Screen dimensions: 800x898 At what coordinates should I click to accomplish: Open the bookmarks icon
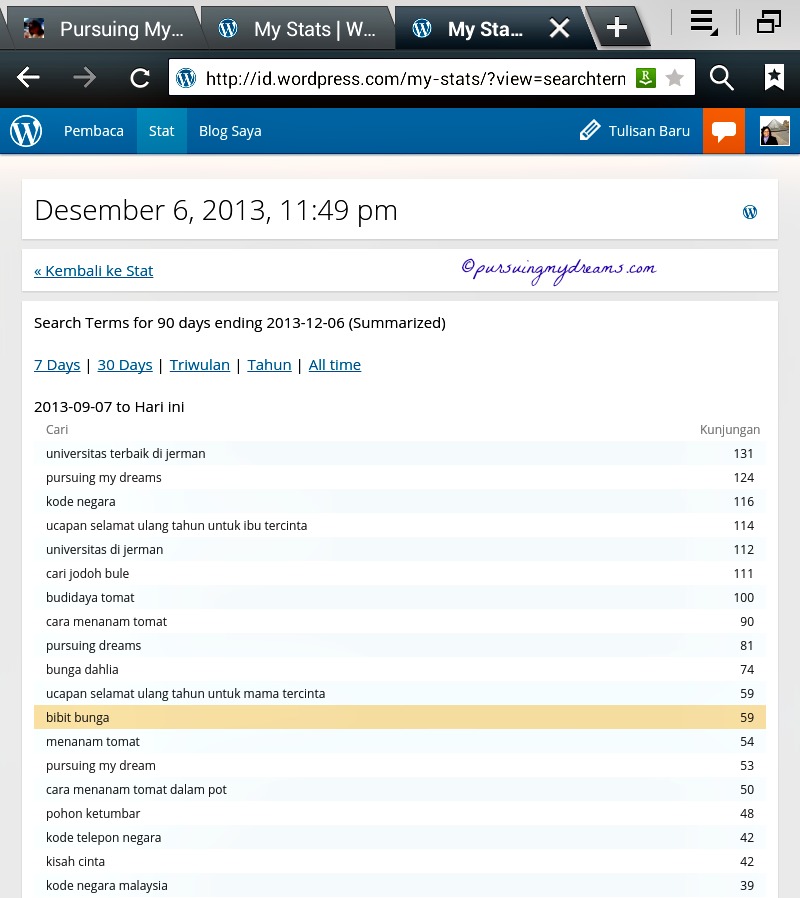tap(774, 78)
